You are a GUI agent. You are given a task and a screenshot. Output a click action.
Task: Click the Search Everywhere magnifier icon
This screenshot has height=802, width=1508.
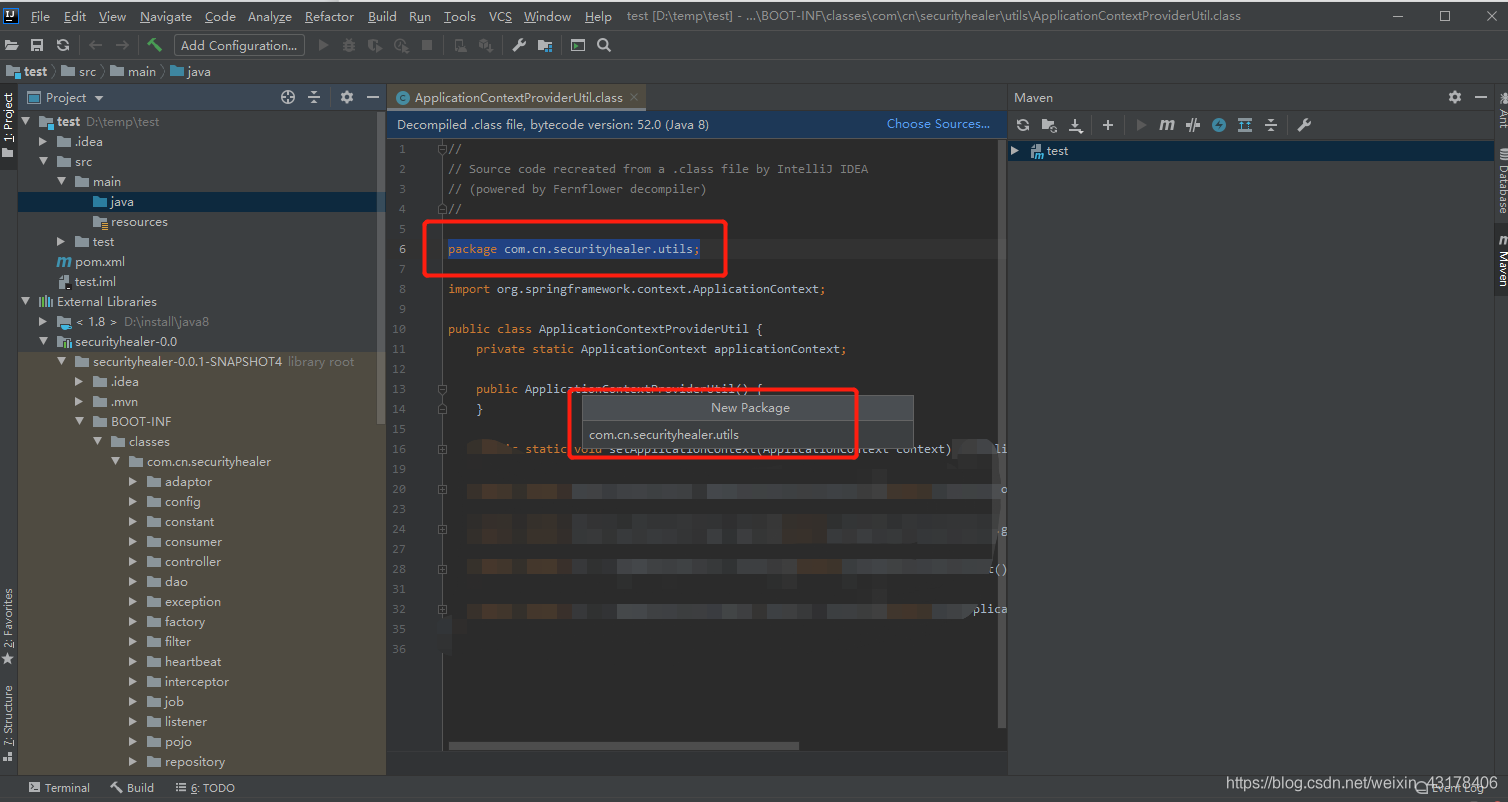click(604, 45)
